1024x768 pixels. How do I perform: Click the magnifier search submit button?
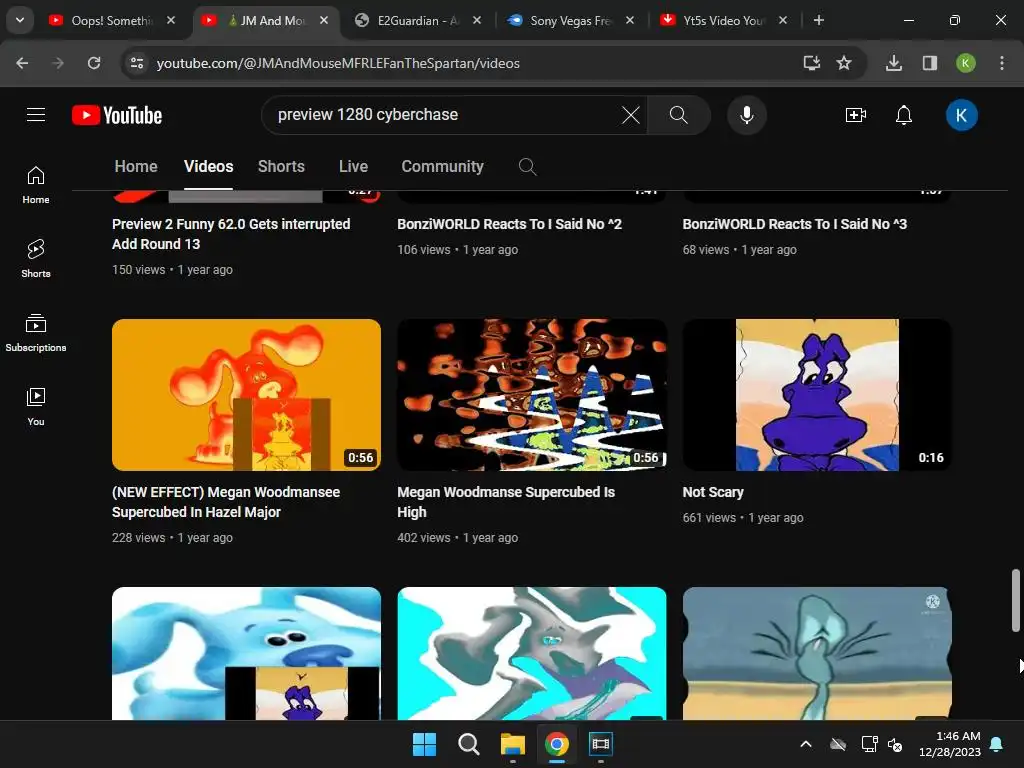679,115
